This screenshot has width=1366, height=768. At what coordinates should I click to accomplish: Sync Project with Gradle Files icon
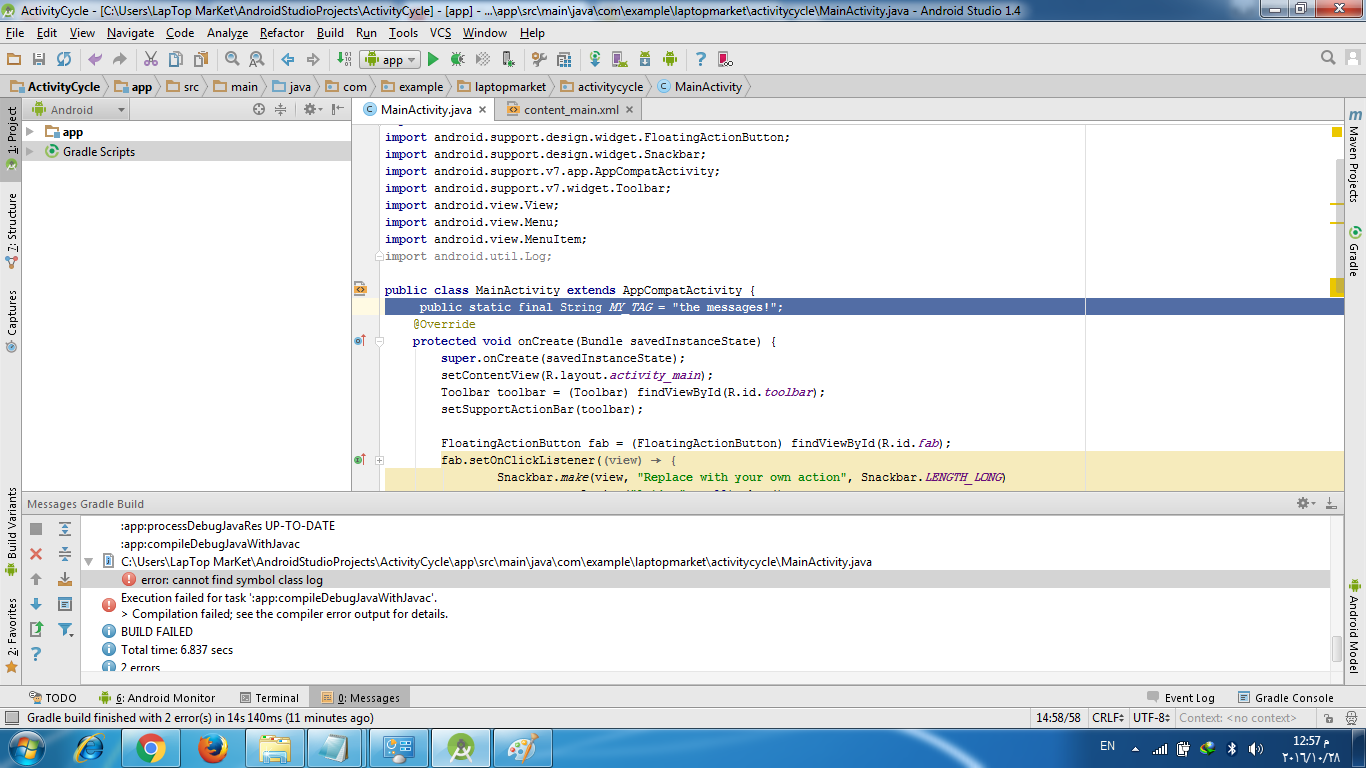(595, 59)
